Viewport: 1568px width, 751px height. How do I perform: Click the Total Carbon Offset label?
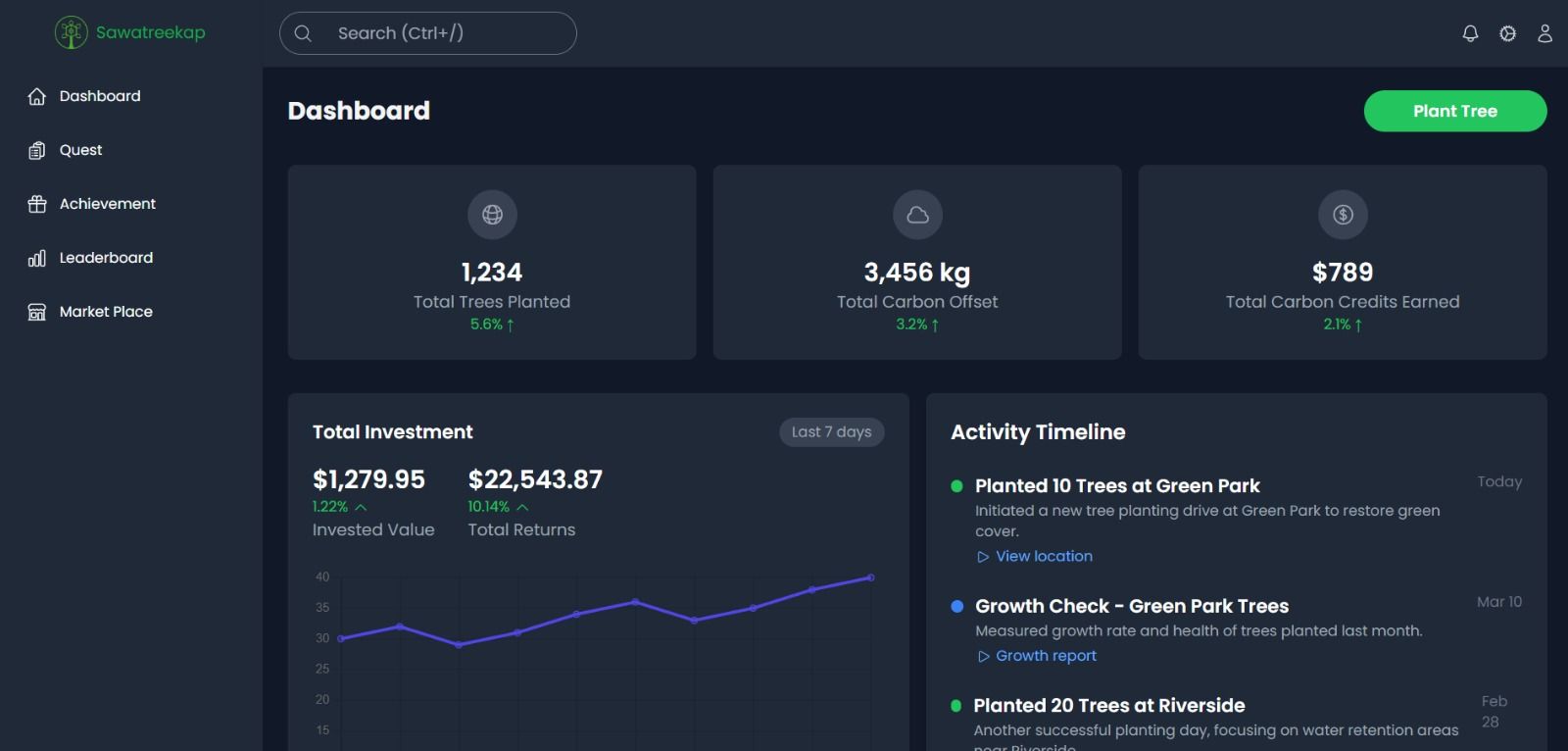917,302
